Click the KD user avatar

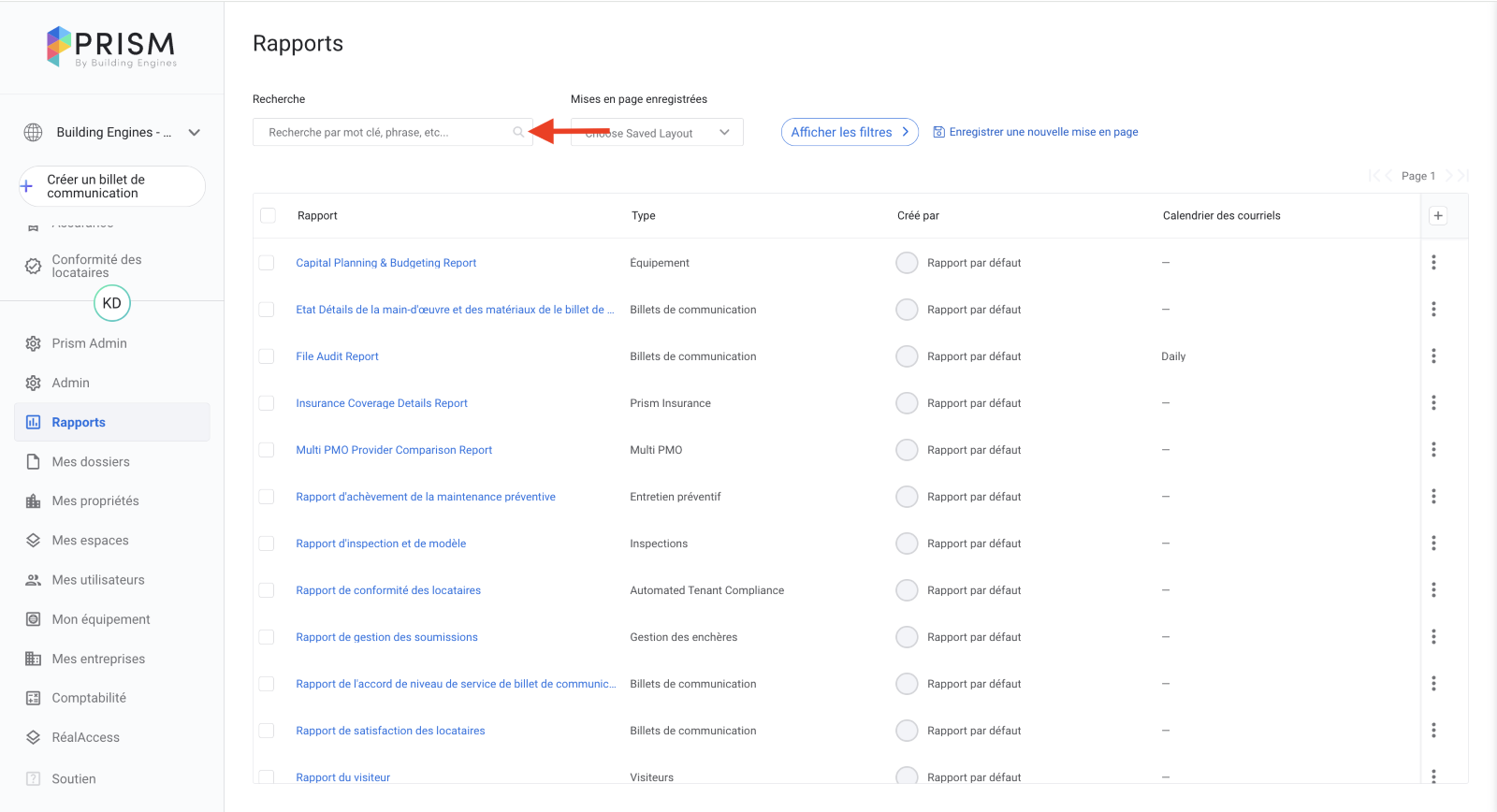pyautogui.click(x=112, y=303)
